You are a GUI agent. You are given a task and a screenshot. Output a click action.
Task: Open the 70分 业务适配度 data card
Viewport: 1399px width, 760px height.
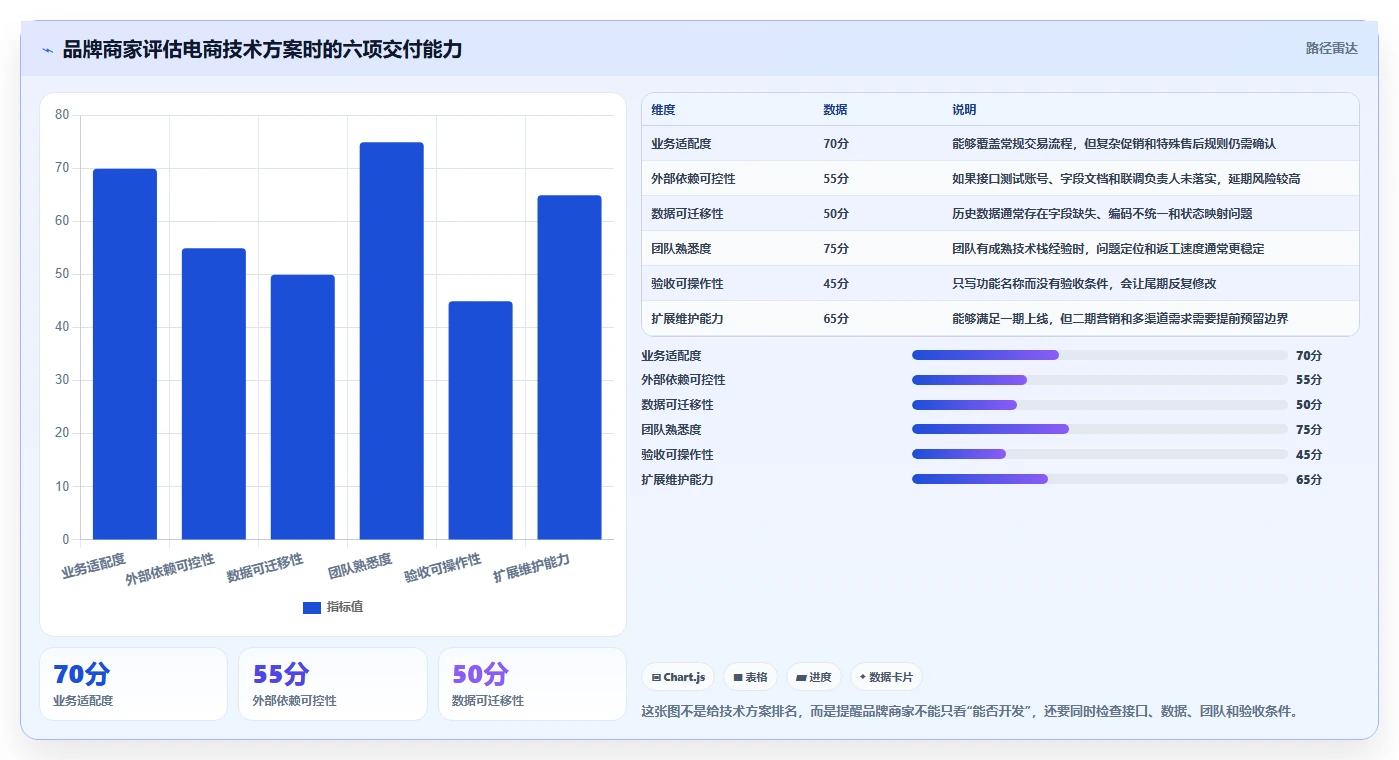134,684
